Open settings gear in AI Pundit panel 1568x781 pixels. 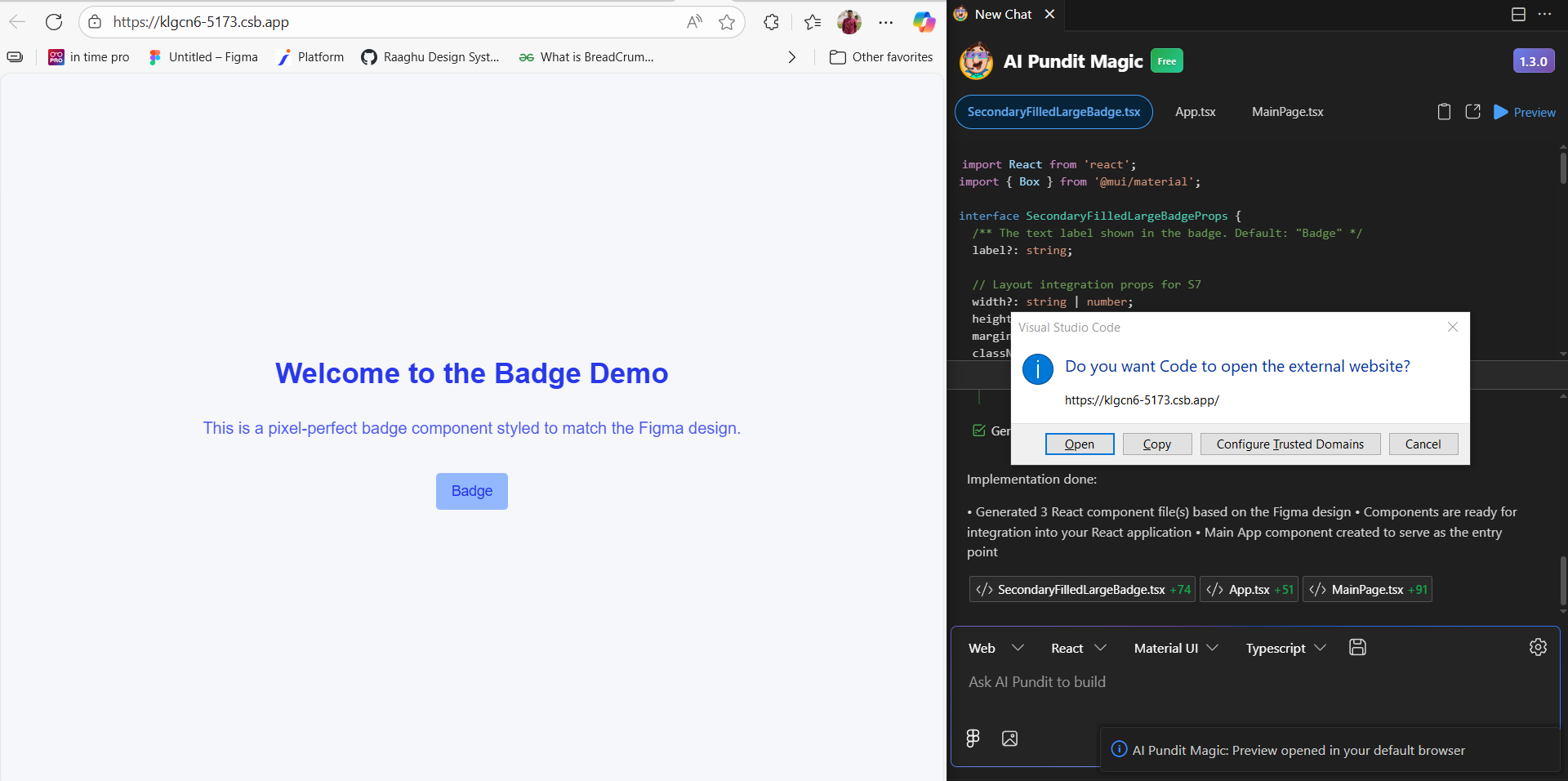[x=1538, y=647]
